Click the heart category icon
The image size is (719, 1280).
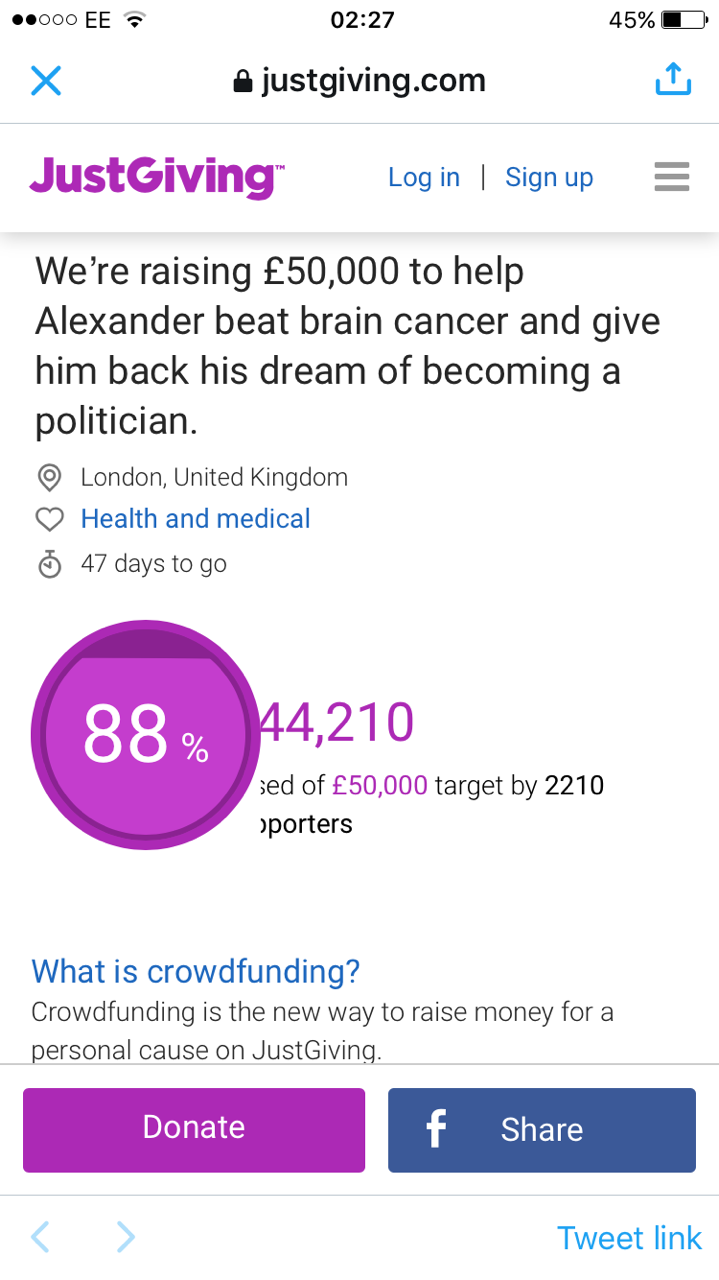pyautogui.click(x=49, y=520)
